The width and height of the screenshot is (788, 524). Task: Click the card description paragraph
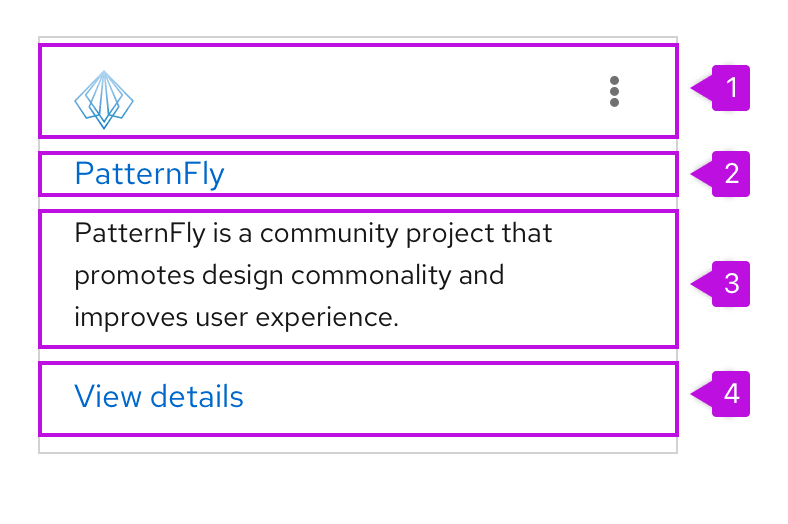click(x=313, y=276)
